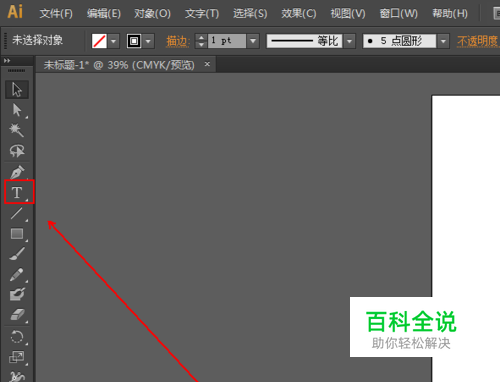Open the stroke color dropdown arrow
This screenshot has width=500, height=382.
click(x=149, y=41)
